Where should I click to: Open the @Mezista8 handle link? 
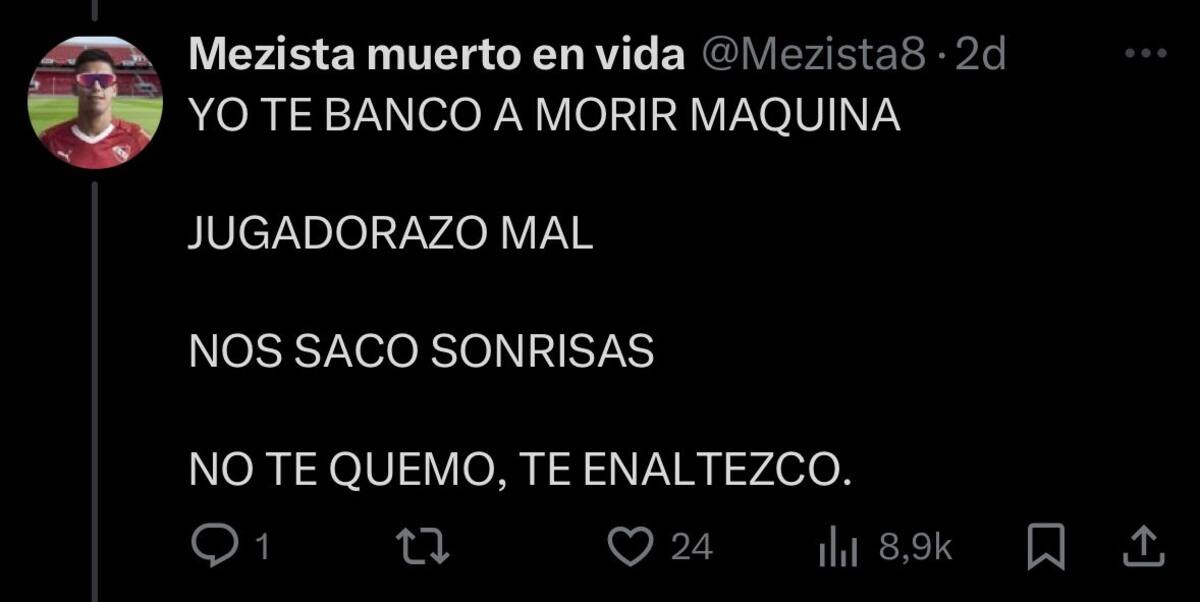[x=813, y=57]
